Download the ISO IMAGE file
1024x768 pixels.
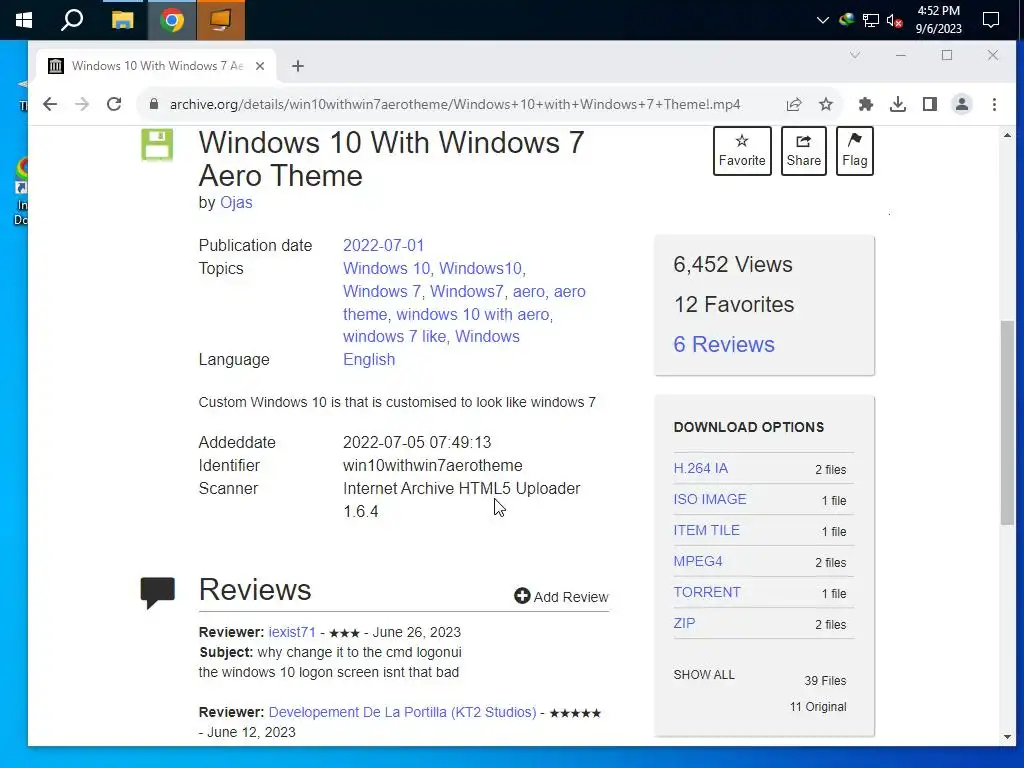click(x=710, y=499)
